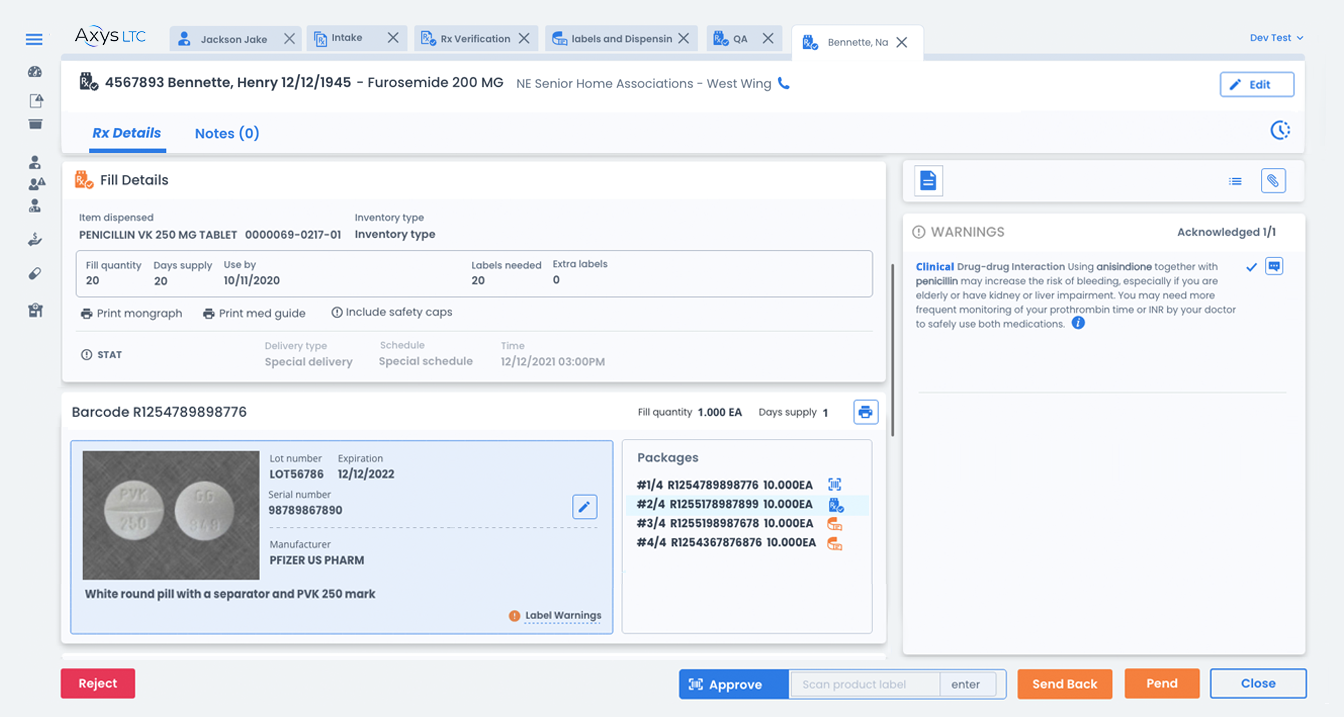Screen dimensions: 1344x717
Task: Click the Edit button
Action: tap(1257, 85)
